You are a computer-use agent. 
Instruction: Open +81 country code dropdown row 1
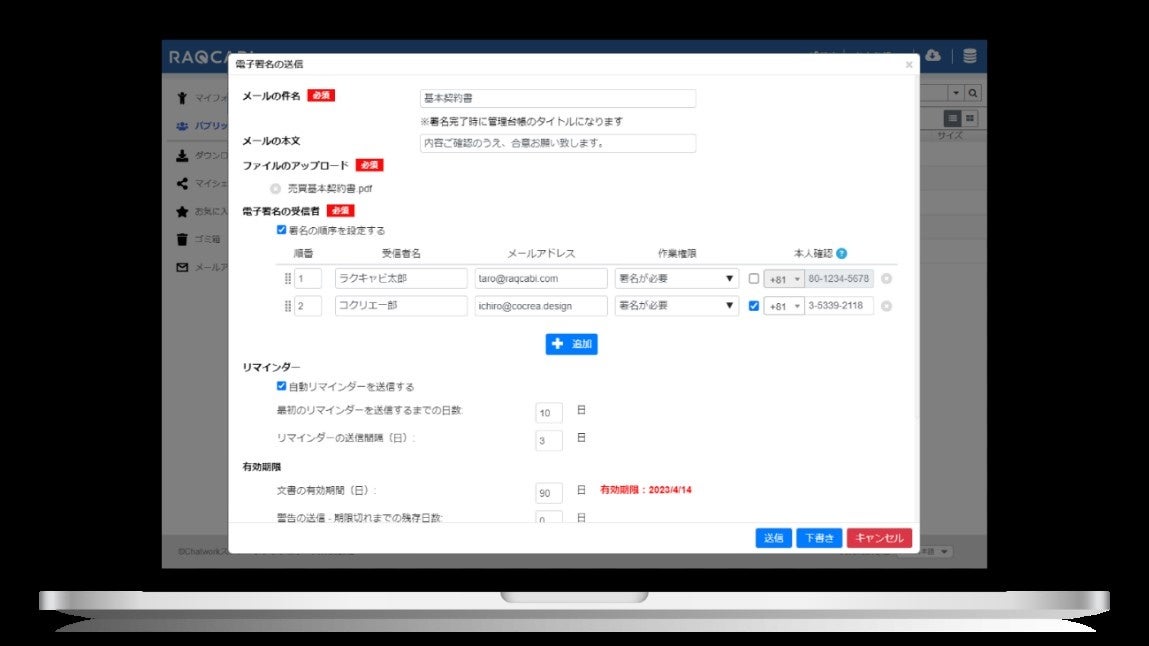click(784, 279)
